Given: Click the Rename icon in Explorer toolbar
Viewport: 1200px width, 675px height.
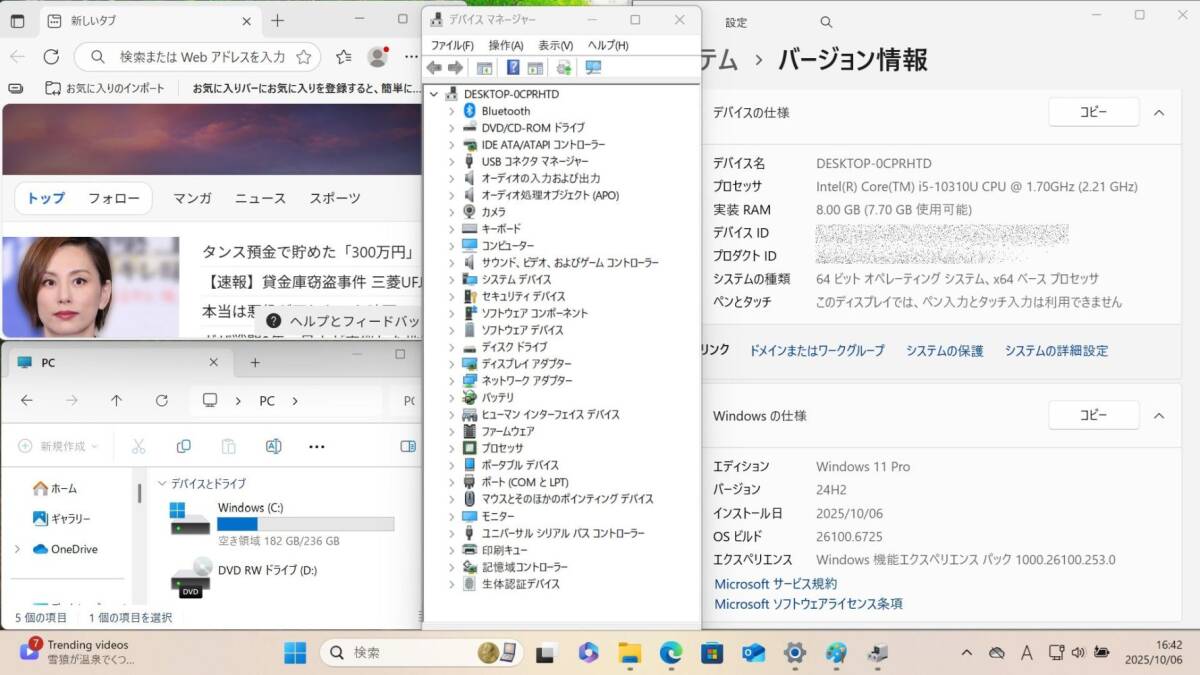Looking at the screenshot, I should (273, 446).
